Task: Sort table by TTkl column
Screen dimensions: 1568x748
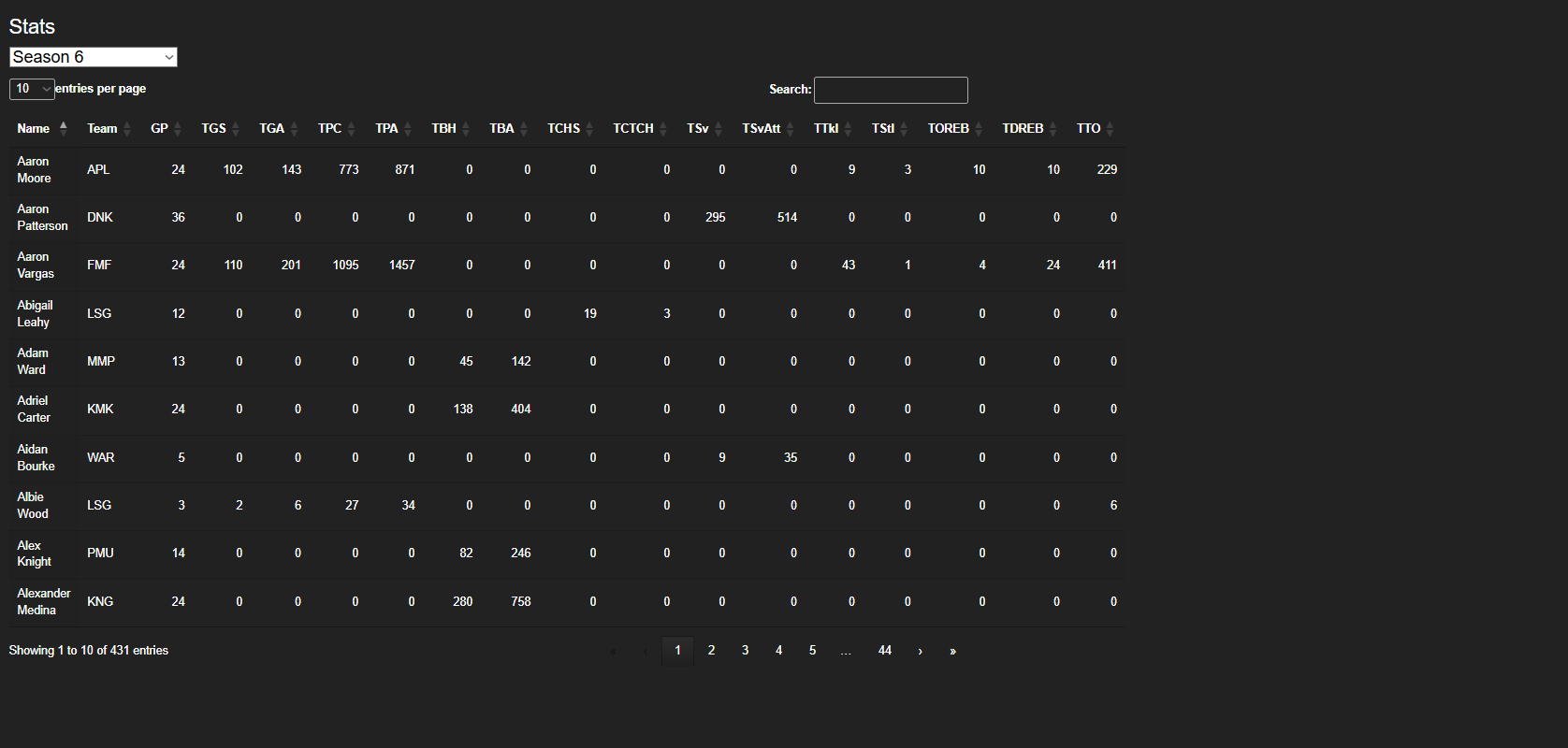Action: [833, 128]
